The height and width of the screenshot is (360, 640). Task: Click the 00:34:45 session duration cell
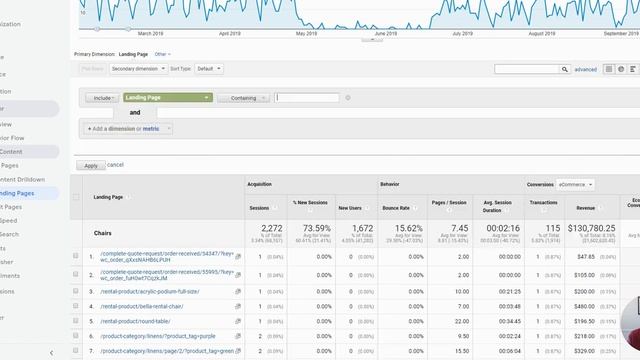point(510,322)
